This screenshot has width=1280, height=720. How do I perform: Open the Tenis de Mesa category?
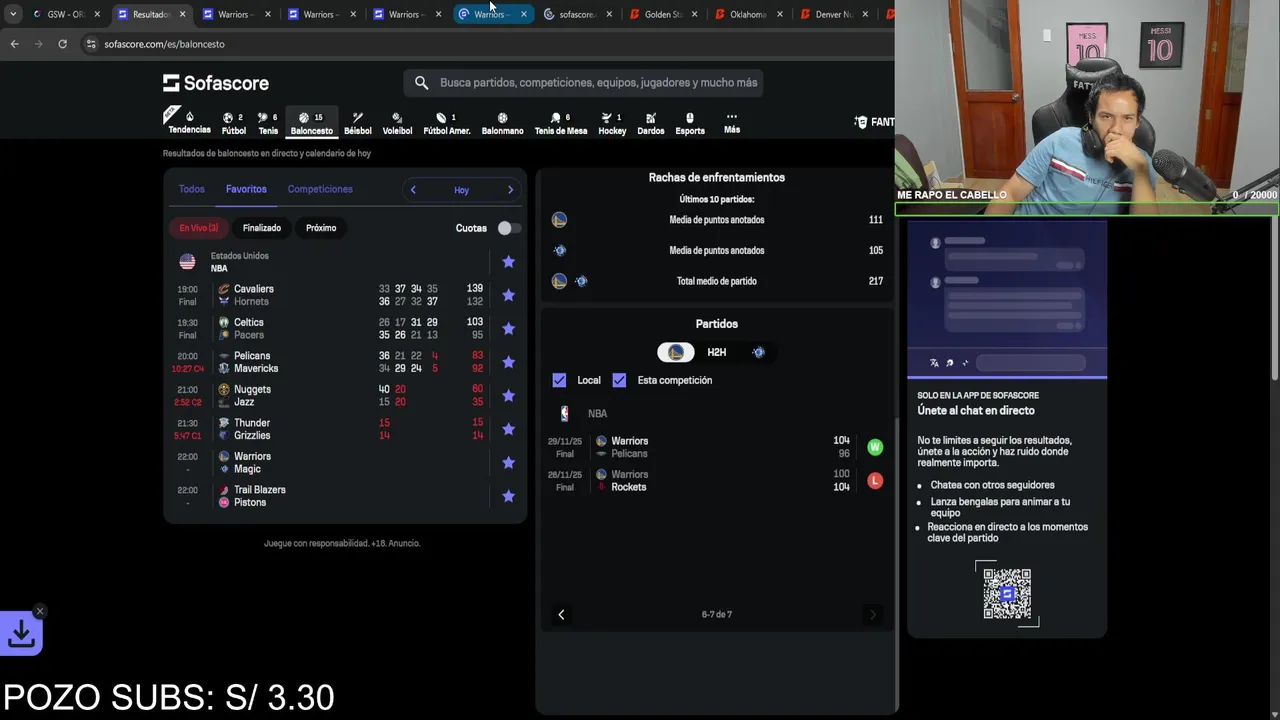tap(560, 123)
